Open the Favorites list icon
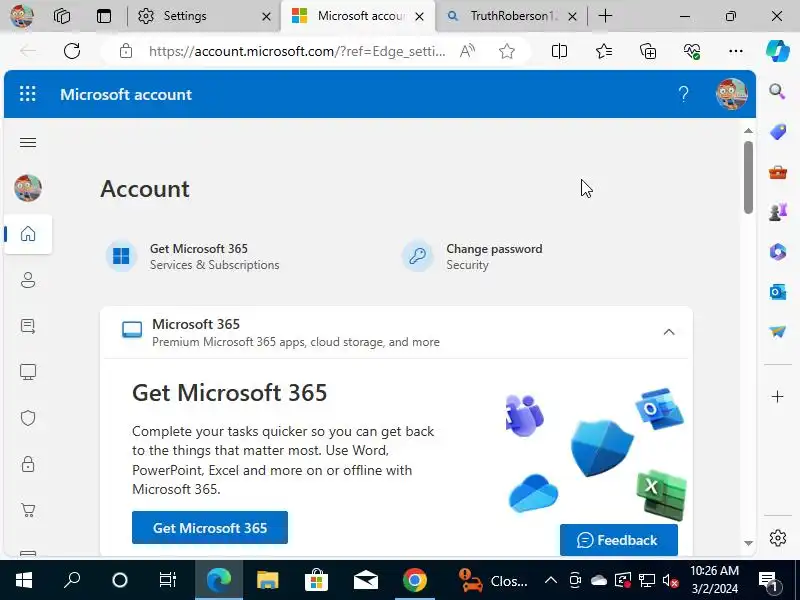 604,51
